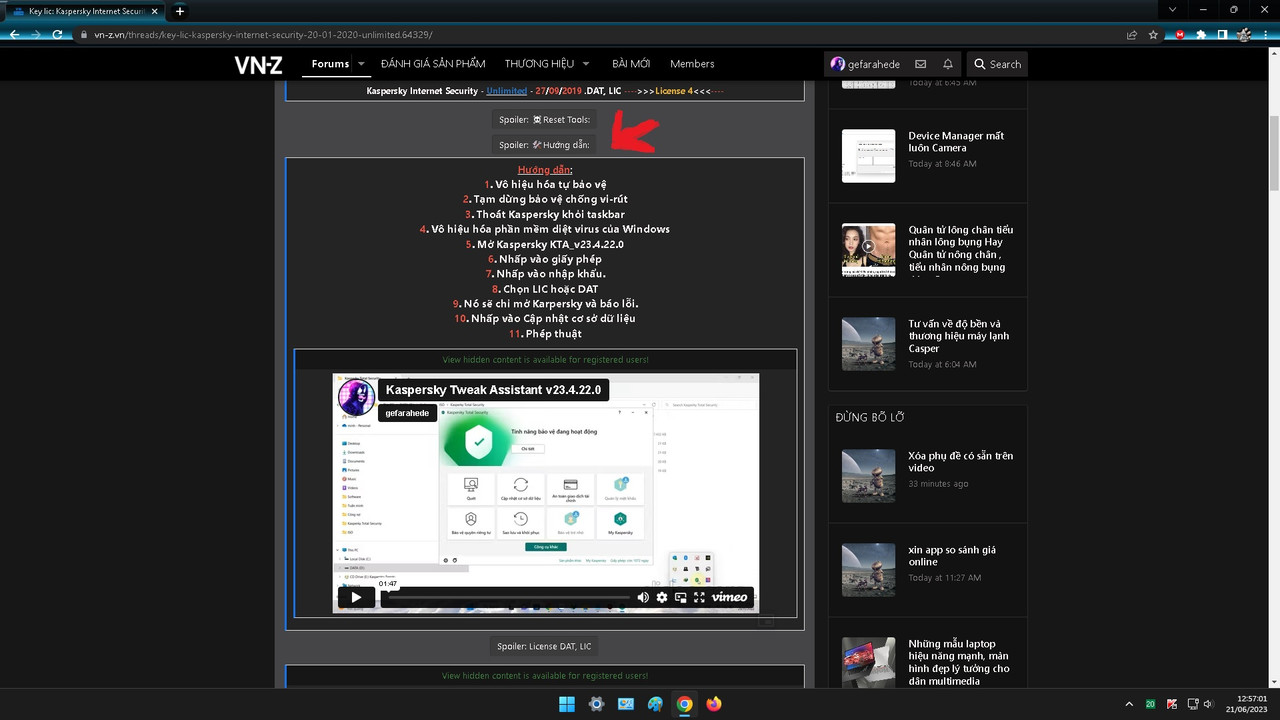Click the browser back arrow

14,34
